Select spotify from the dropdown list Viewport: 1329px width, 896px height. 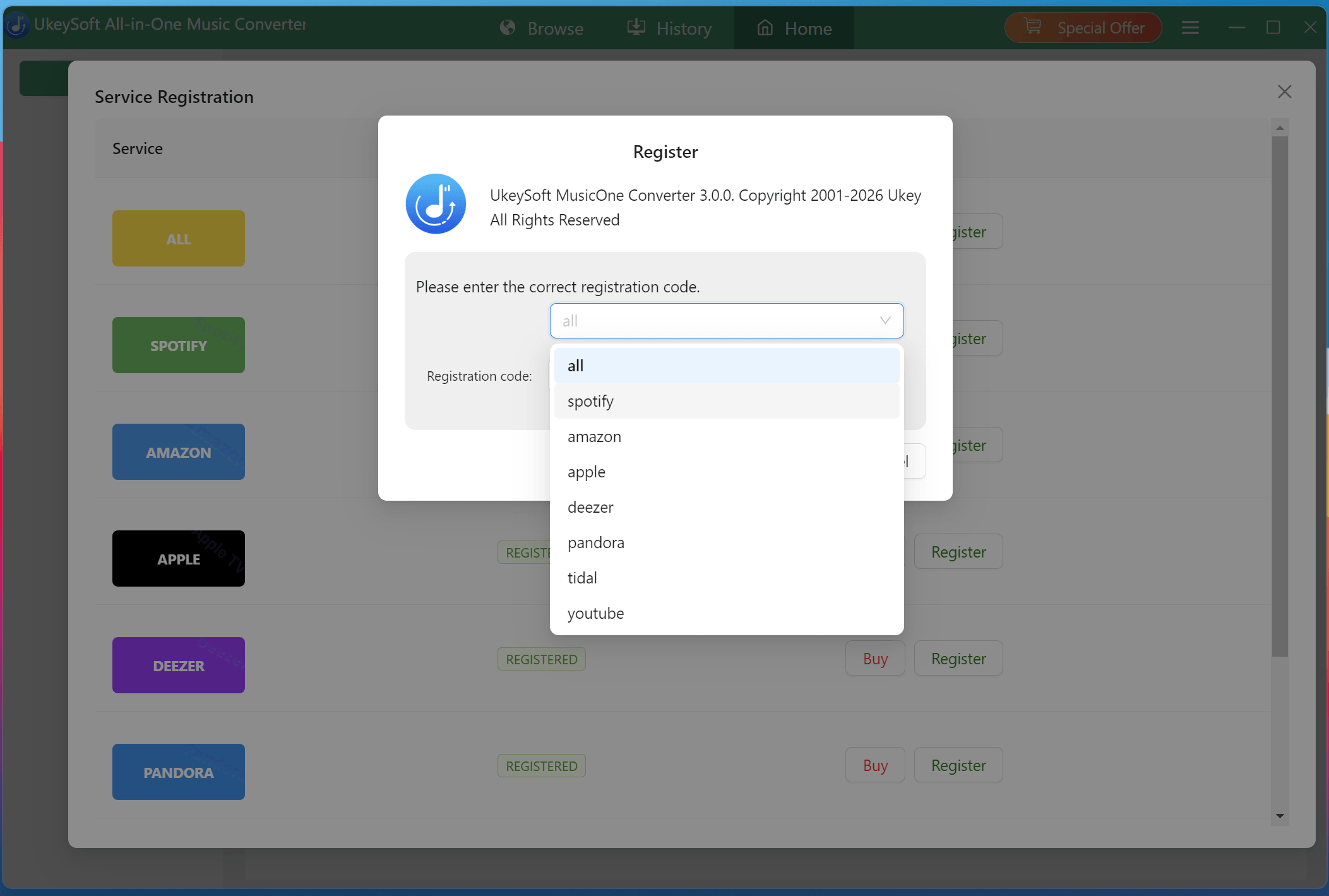590,401
